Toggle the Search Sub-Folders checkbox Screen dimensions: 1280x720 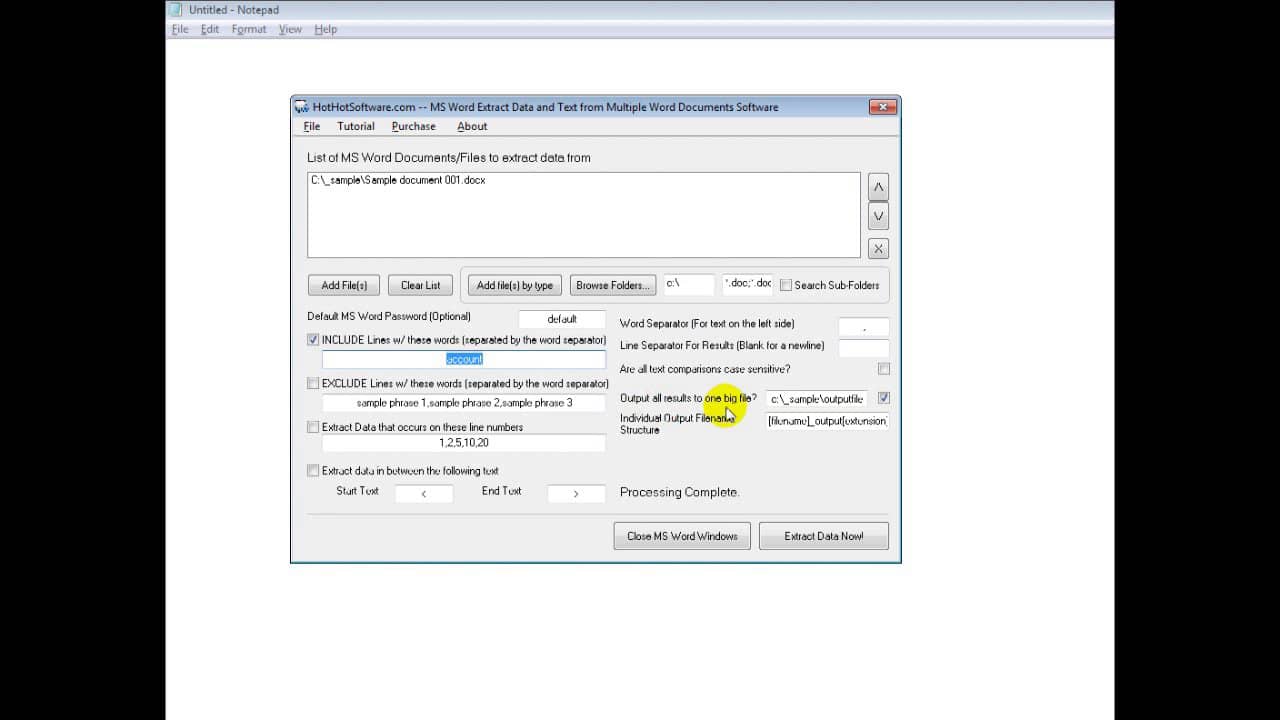[x=786, y=285]
